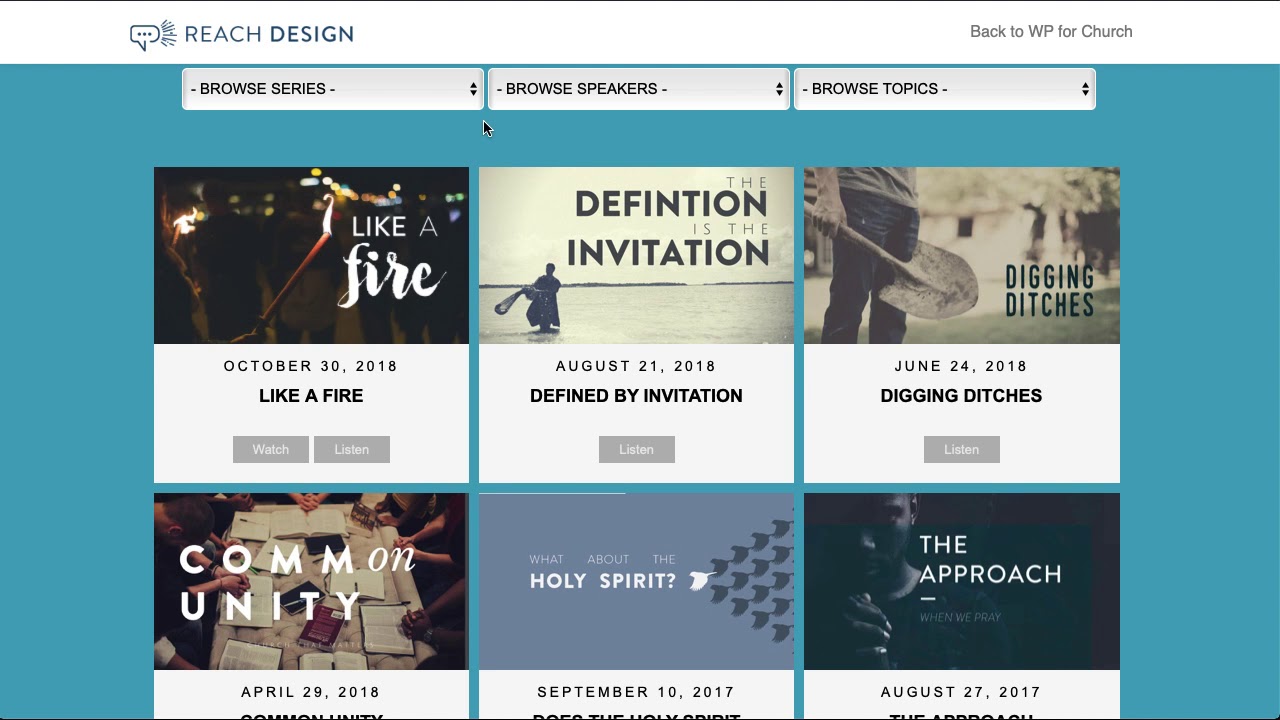This screenshot has width=1280, height=720.
Task: Click the Browse Series dropdown arrows
Action: tap(473, 89)
